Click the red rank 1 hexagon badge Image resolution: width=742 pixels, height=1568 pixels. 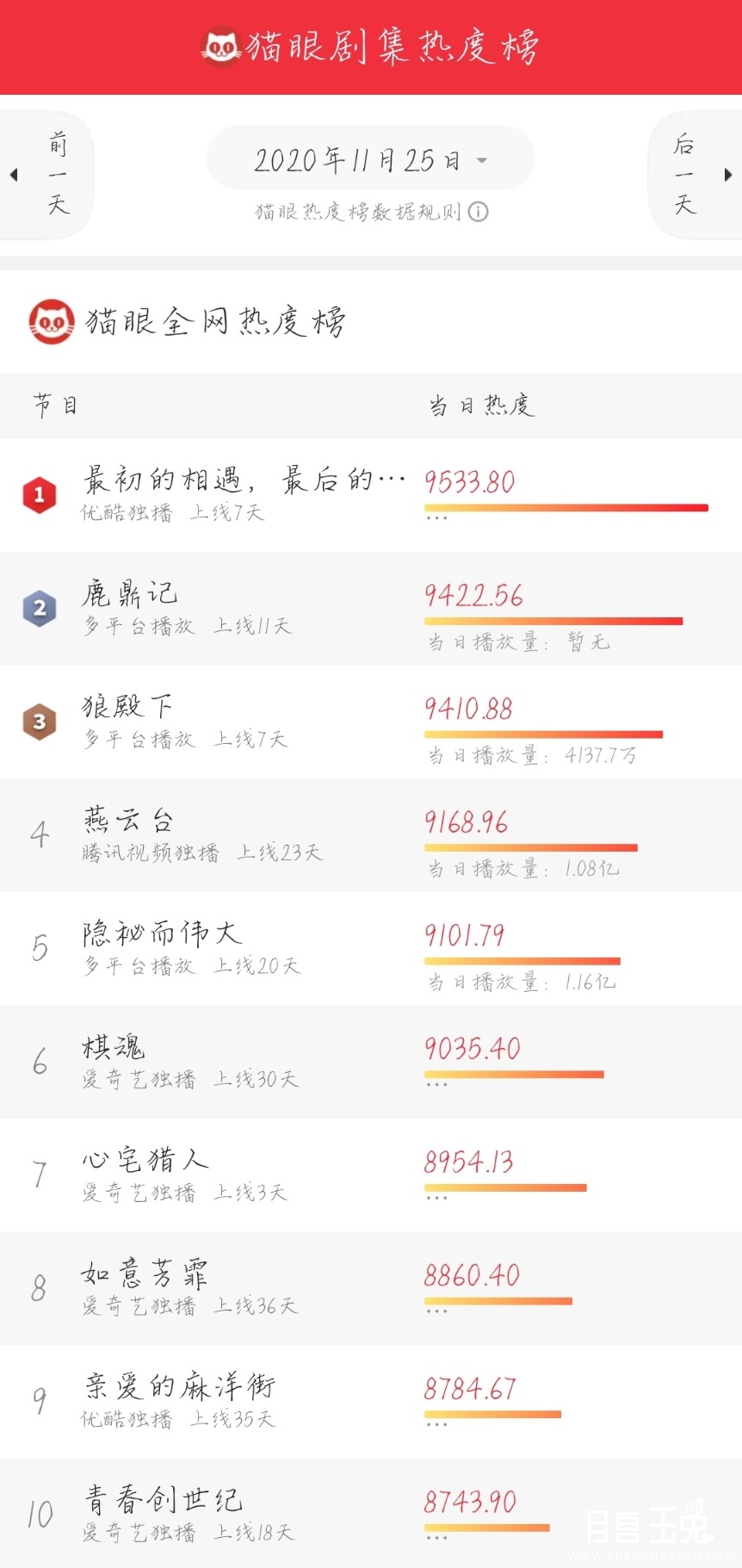[40, 494]
